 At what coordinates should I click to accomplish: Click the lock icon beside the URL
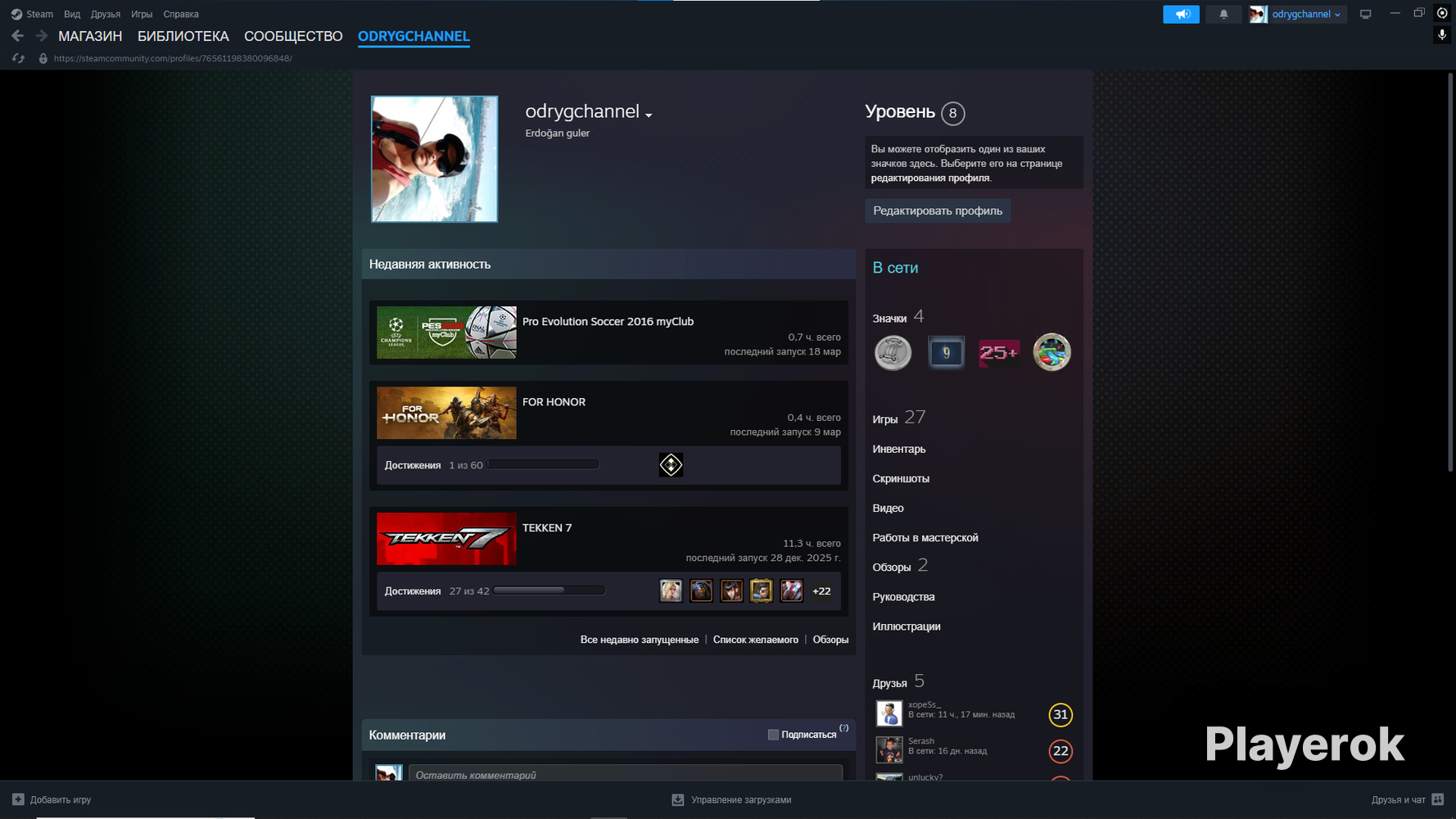(x=43, y=58)
